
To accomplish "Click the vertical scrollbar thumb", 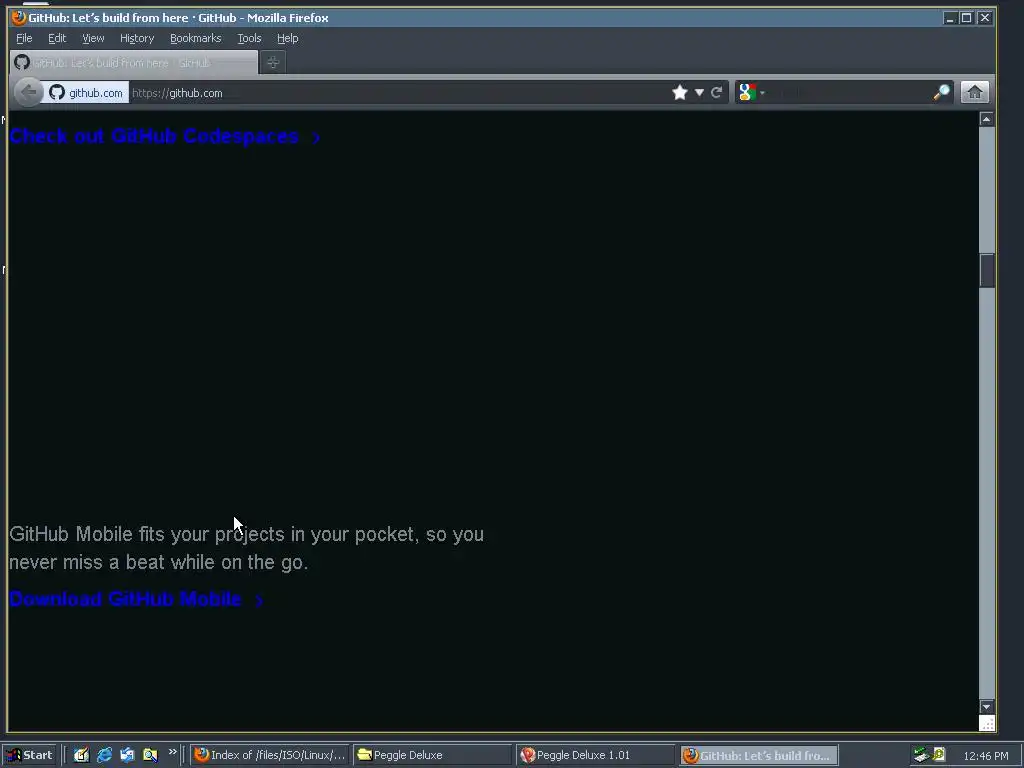I will [x=986, y=270].
